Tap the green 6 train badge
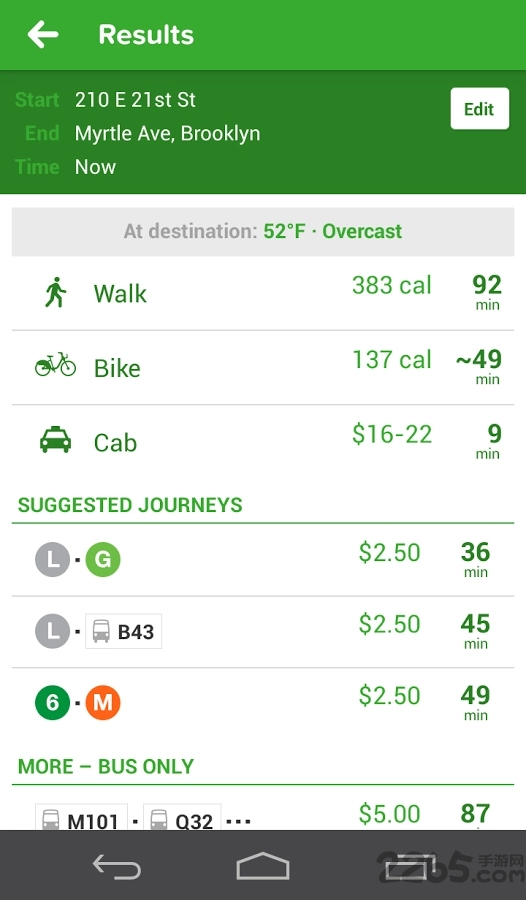526x900 pixels. [52, 703]
